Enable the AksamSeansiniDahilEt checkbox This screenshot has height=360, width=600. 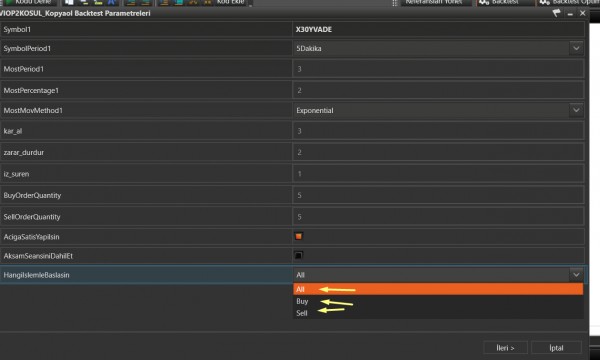pyautogui.click(x=298, y=255)
